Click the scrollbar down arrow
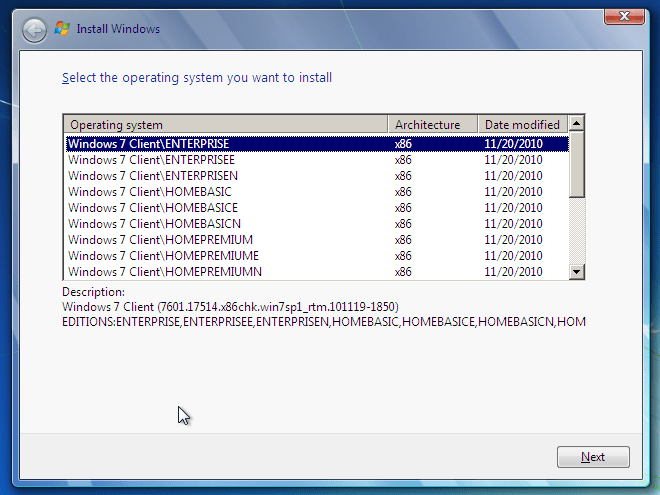This screenshot has height=495, width=660. coord(576,271)
